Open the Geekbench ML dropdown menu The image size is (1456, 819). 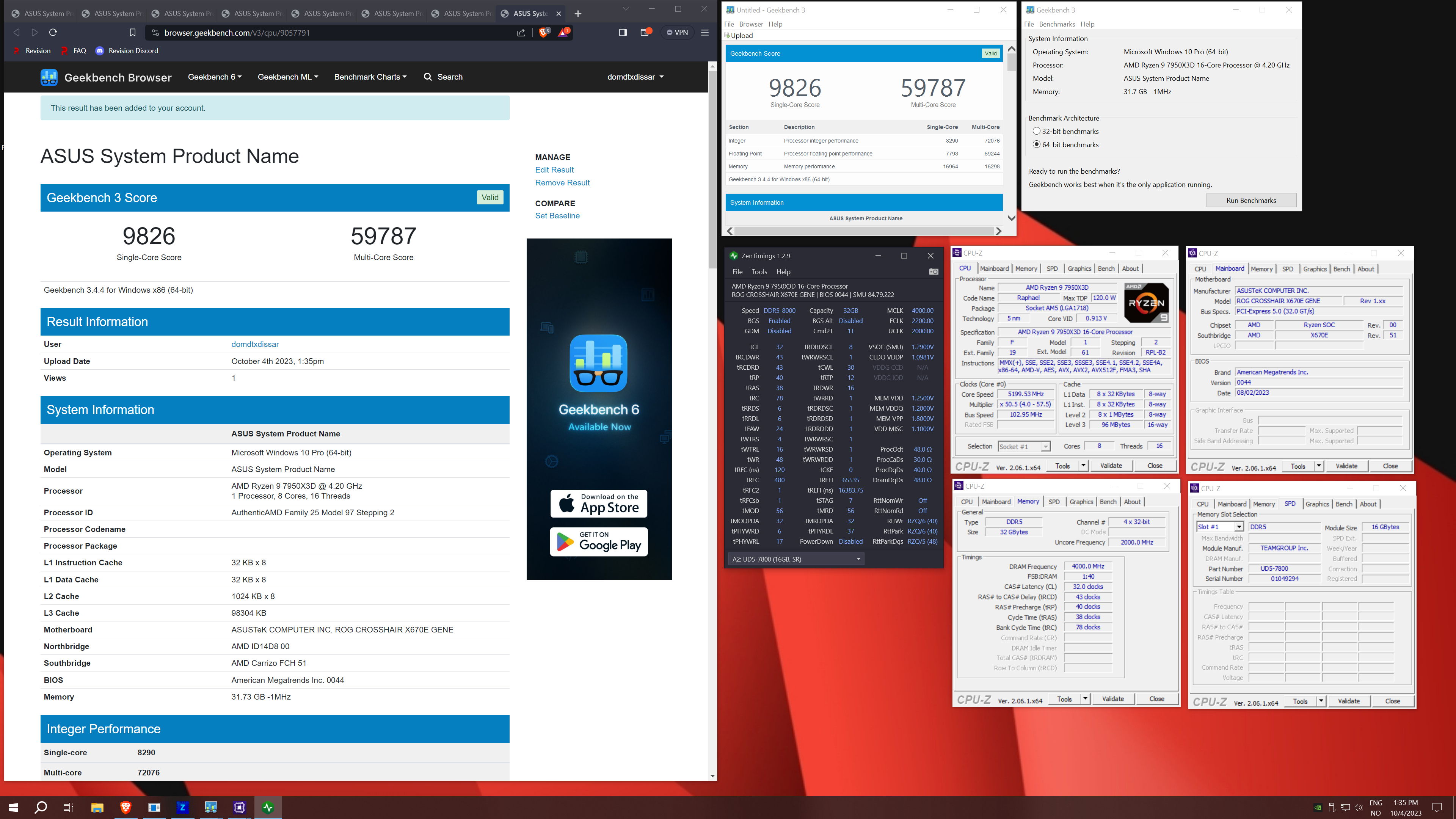(288, 77)
